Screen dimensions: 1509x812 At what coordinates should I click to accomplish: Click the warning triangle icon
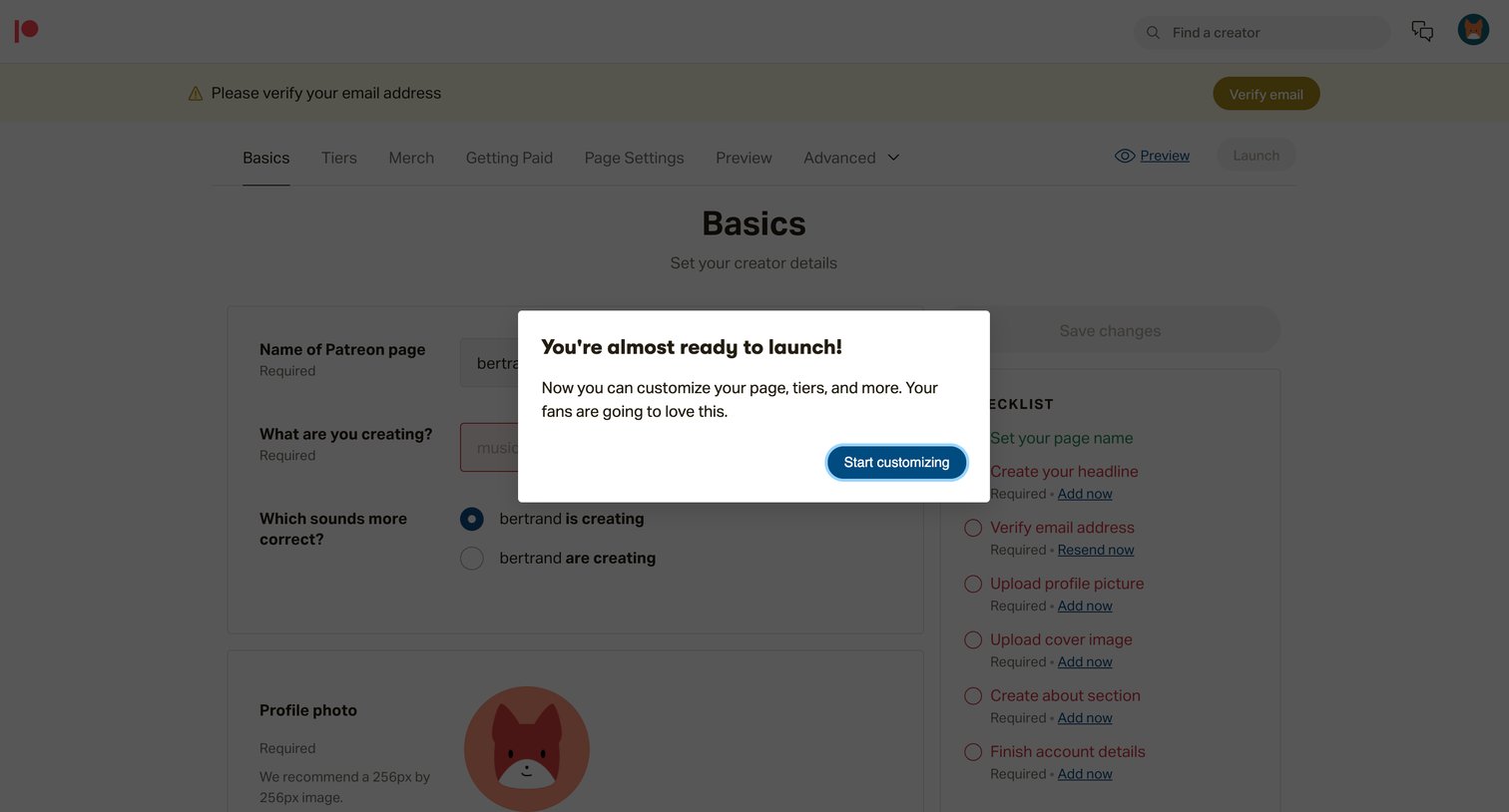pos(196,94)
